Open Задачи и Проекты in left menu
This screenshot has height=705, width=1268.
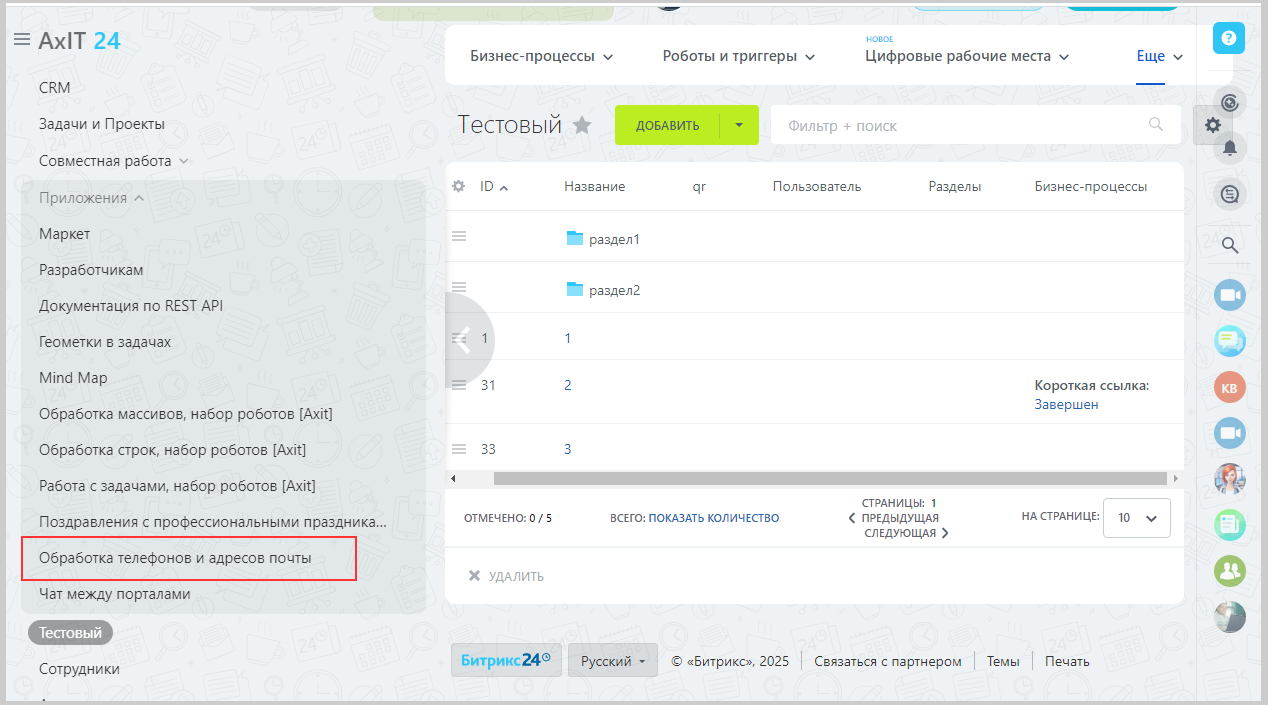point(102,124)
